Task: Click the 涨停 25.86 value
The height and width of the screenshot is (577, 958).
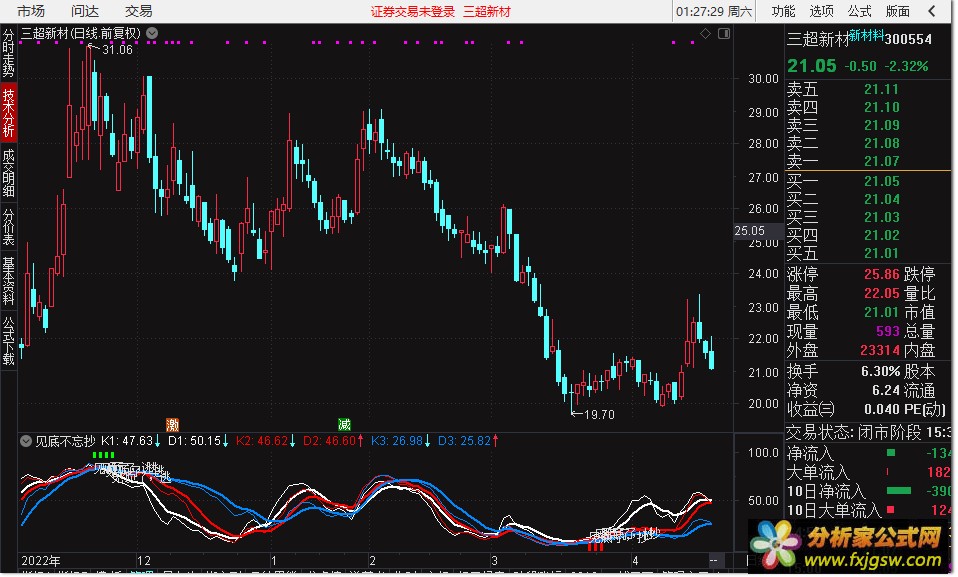Action: click(882, 274)
